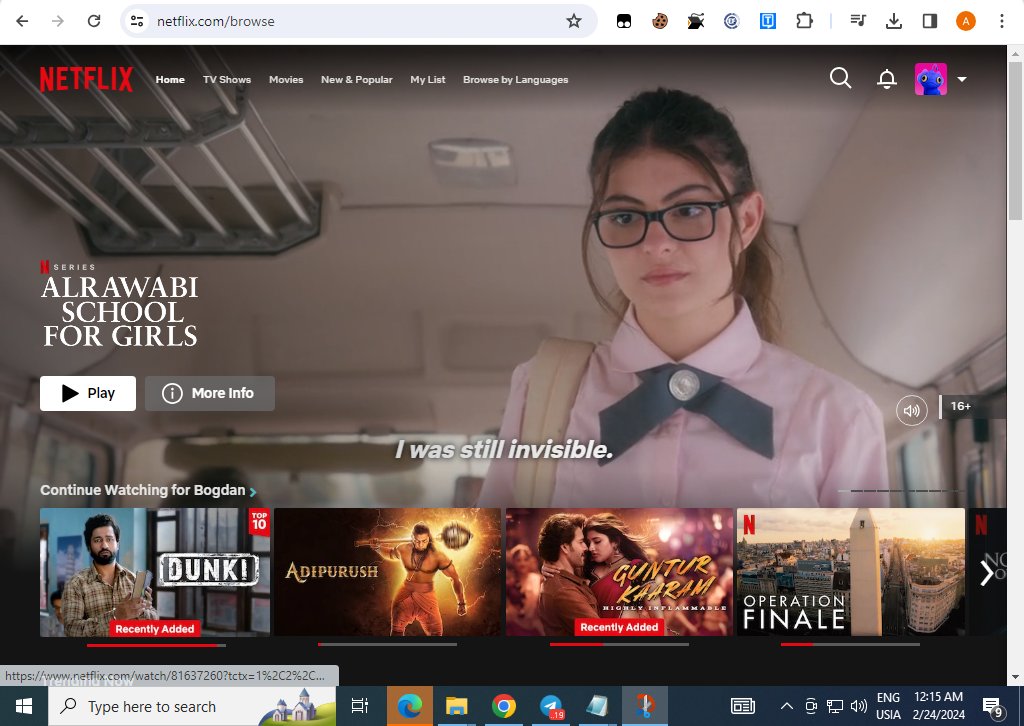Open More Info for featured series
The width and height of the screenshot is (1024, 726).
pos(210,393)
